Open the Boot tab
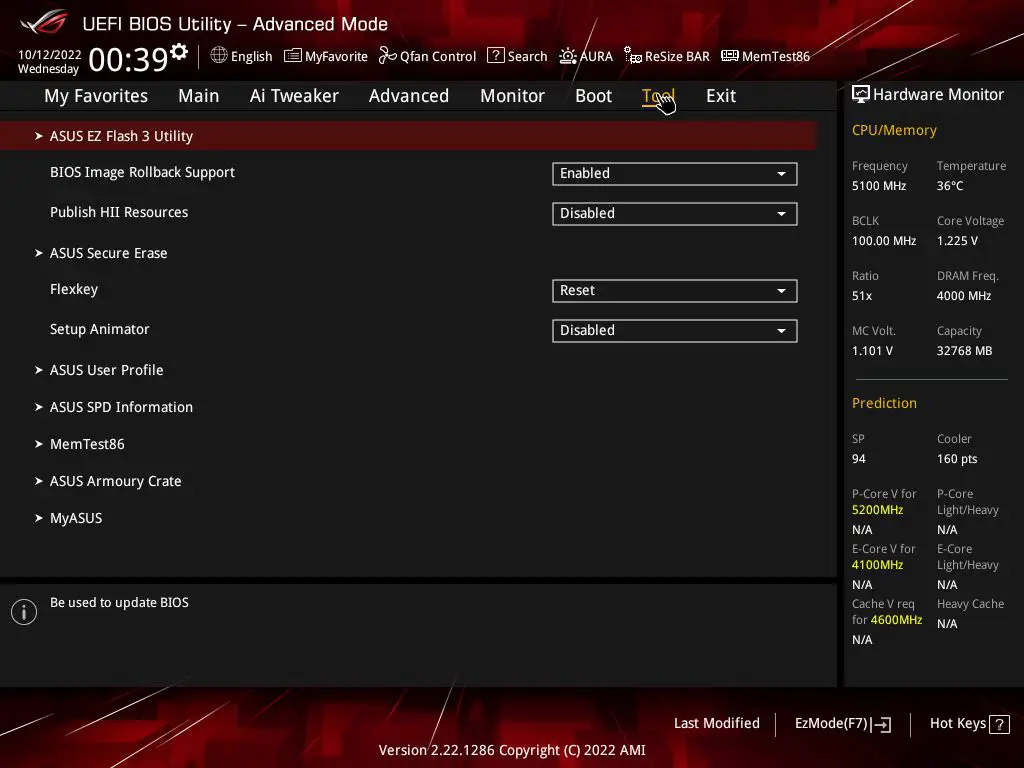Screen dimensions: 1024x768 (593, 96)
